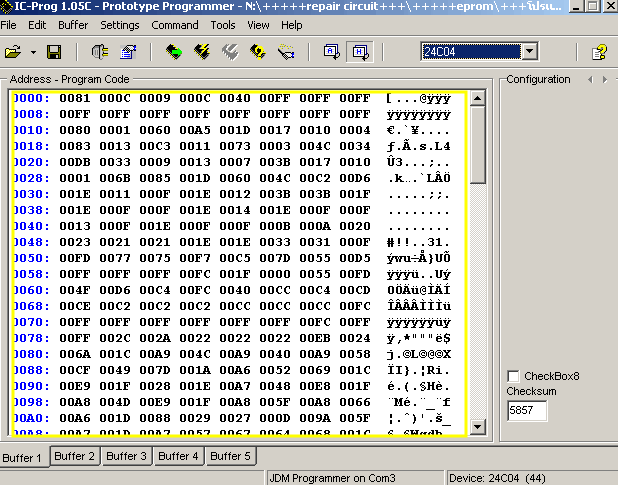This screenshot has width=618, height=485.
Task: Click hex value 00DB in row 0020
Action: click(75, 162)
